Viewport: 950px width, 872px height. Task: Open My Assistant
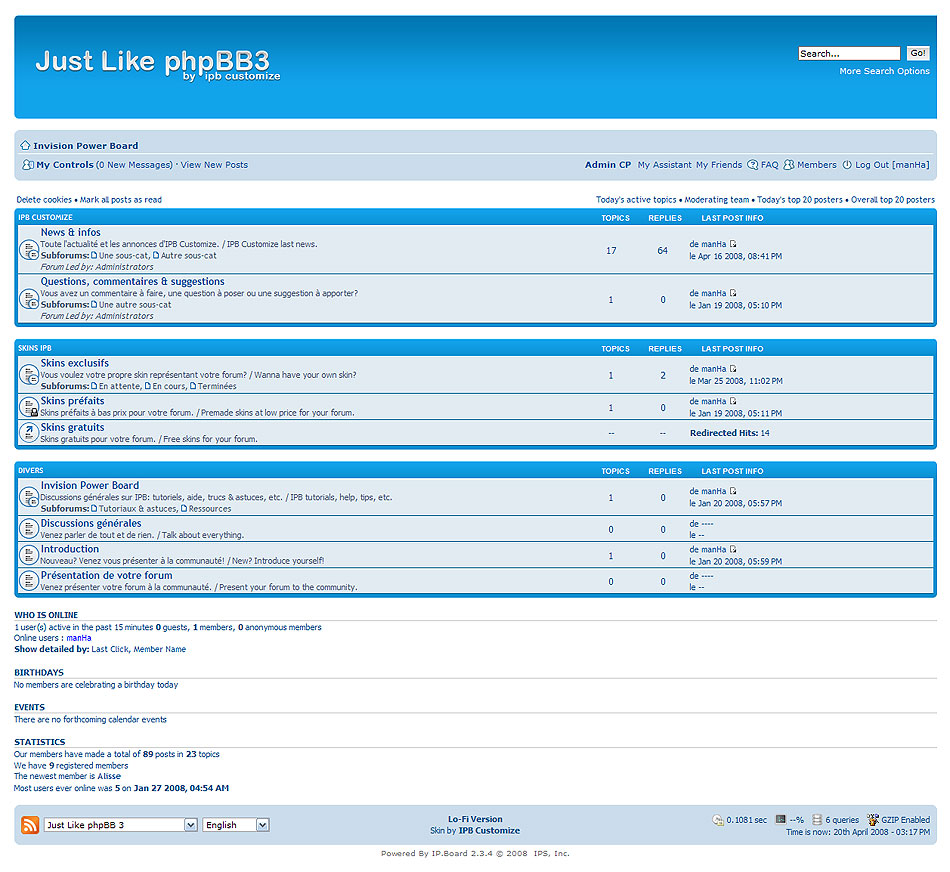pyautogui.click(x=664, y=165)
